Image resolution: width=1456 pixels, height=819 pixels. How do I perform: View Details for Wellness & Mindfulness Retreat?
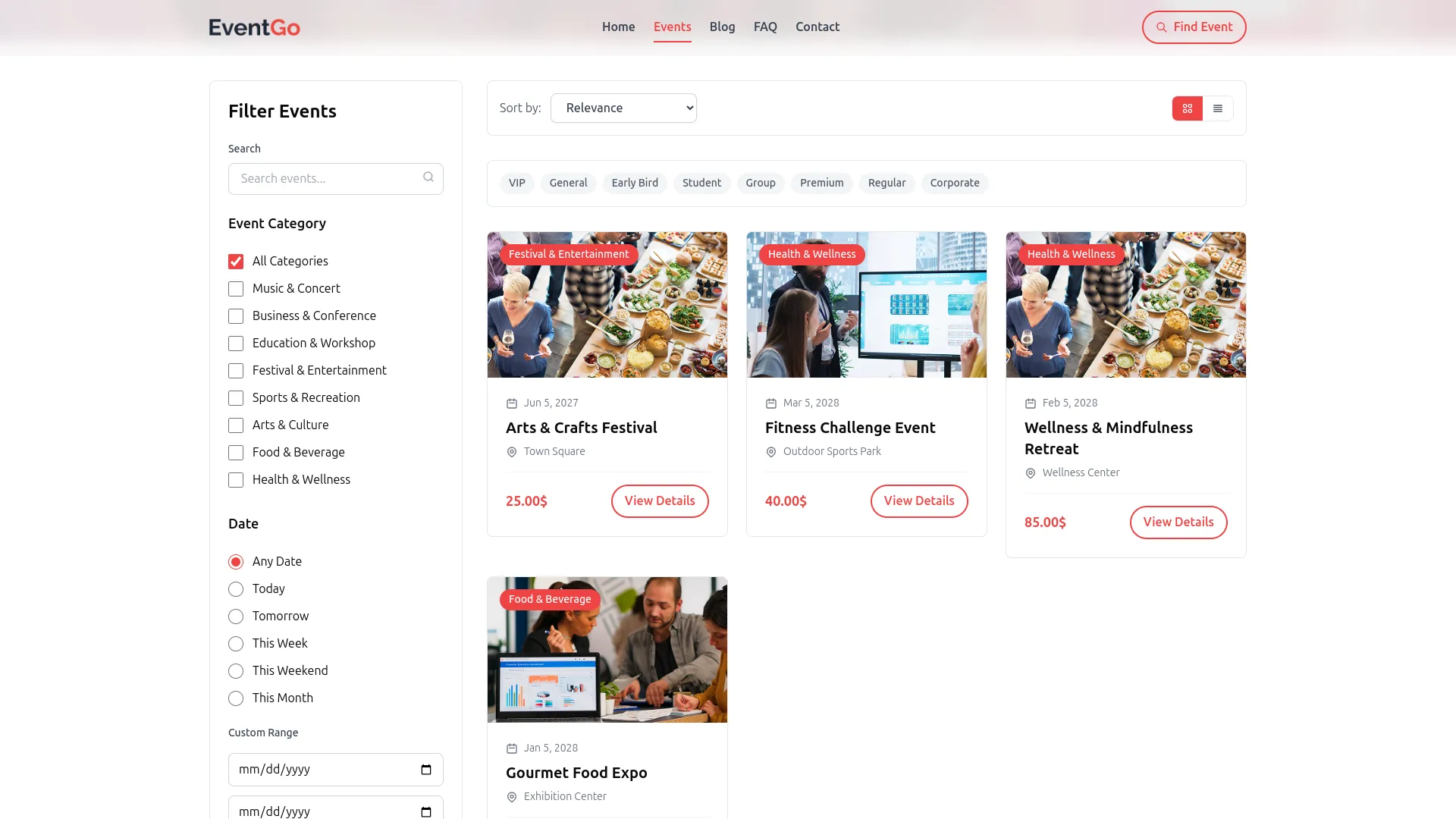[x=1178, y=522]
